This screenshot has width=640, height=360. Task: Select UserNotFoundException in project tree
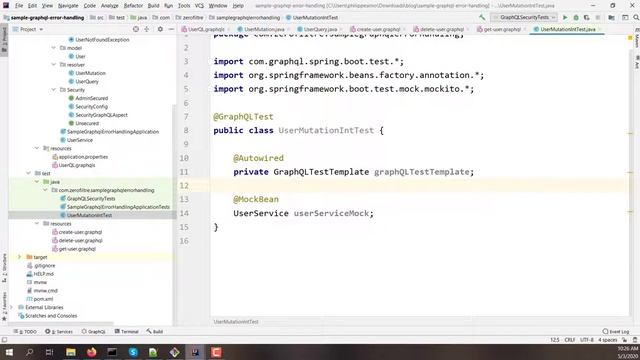tap(102, 40)
